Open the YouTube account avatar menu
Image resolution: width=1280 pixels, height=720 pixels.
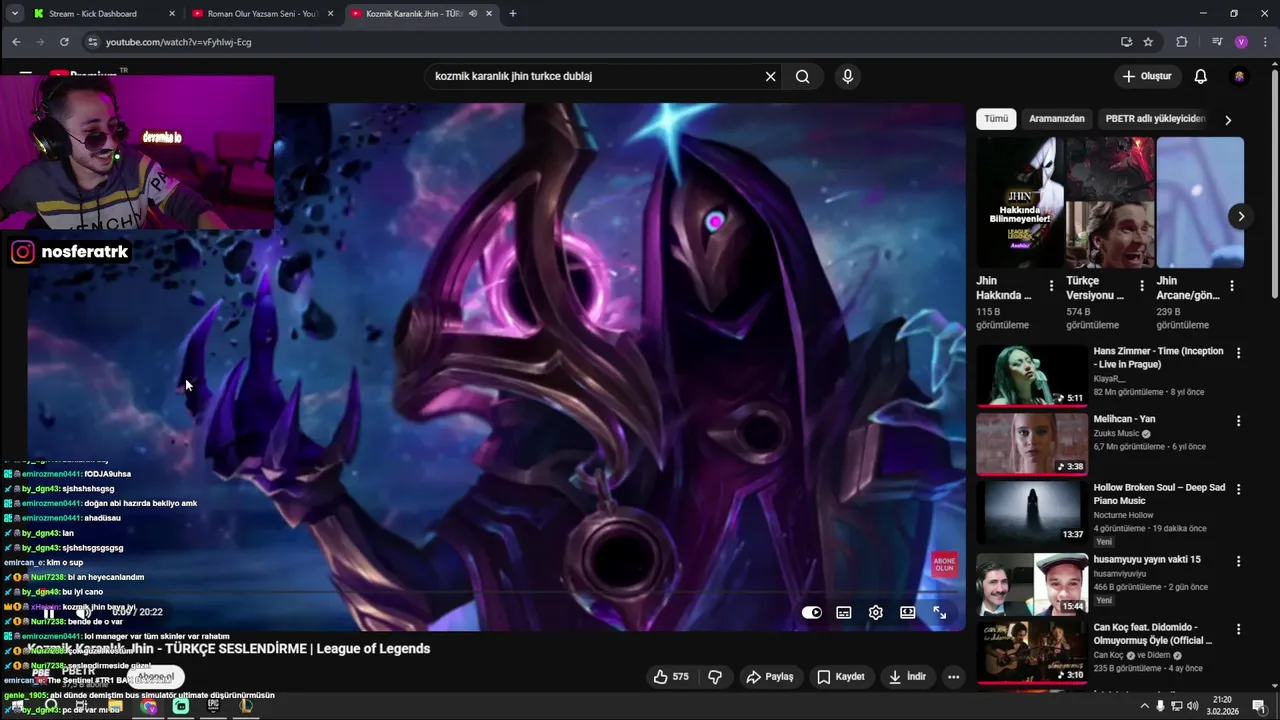(1239, 76)
